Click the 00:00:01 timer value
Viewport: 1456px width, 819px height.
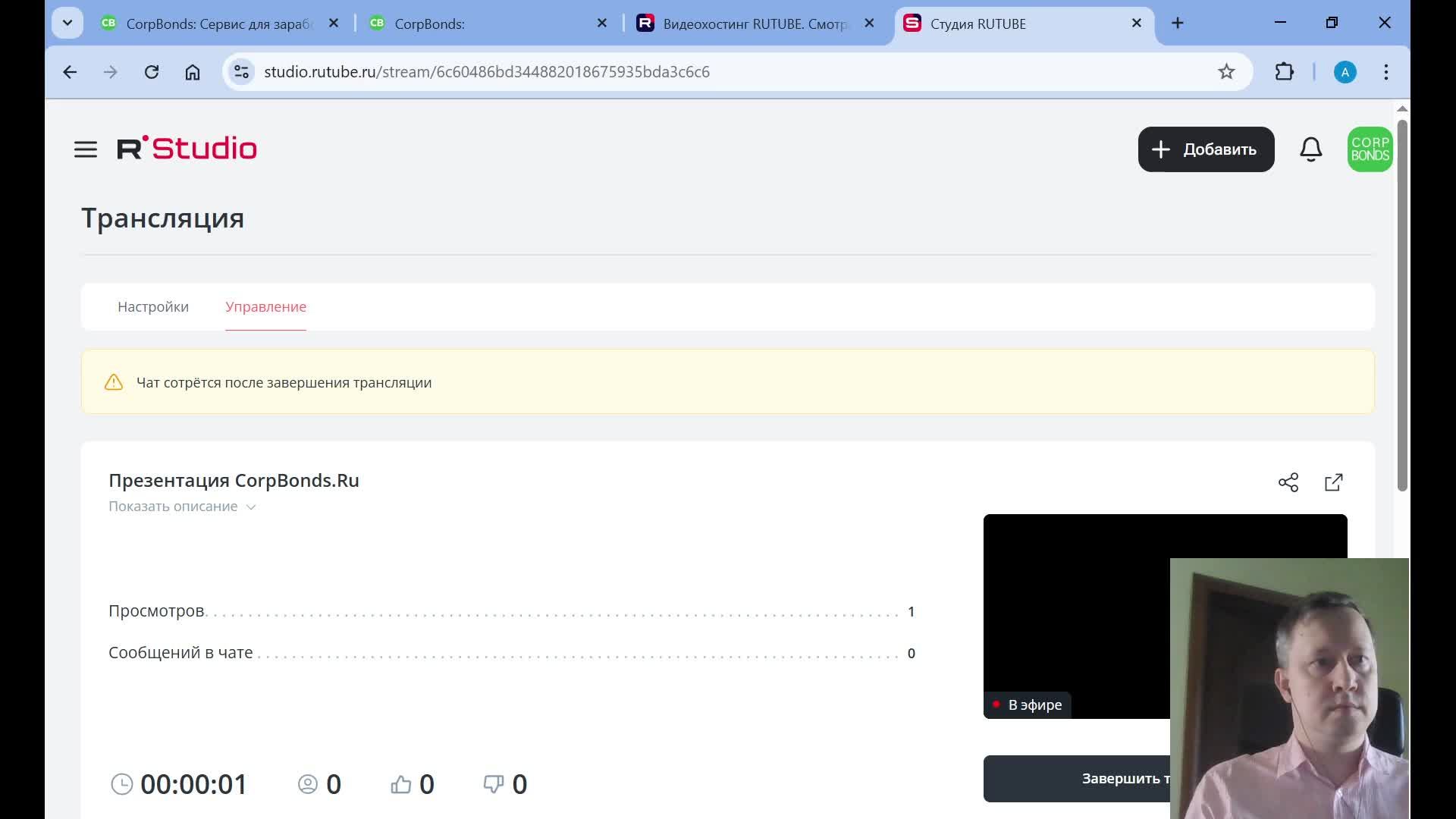click(194, 784)
